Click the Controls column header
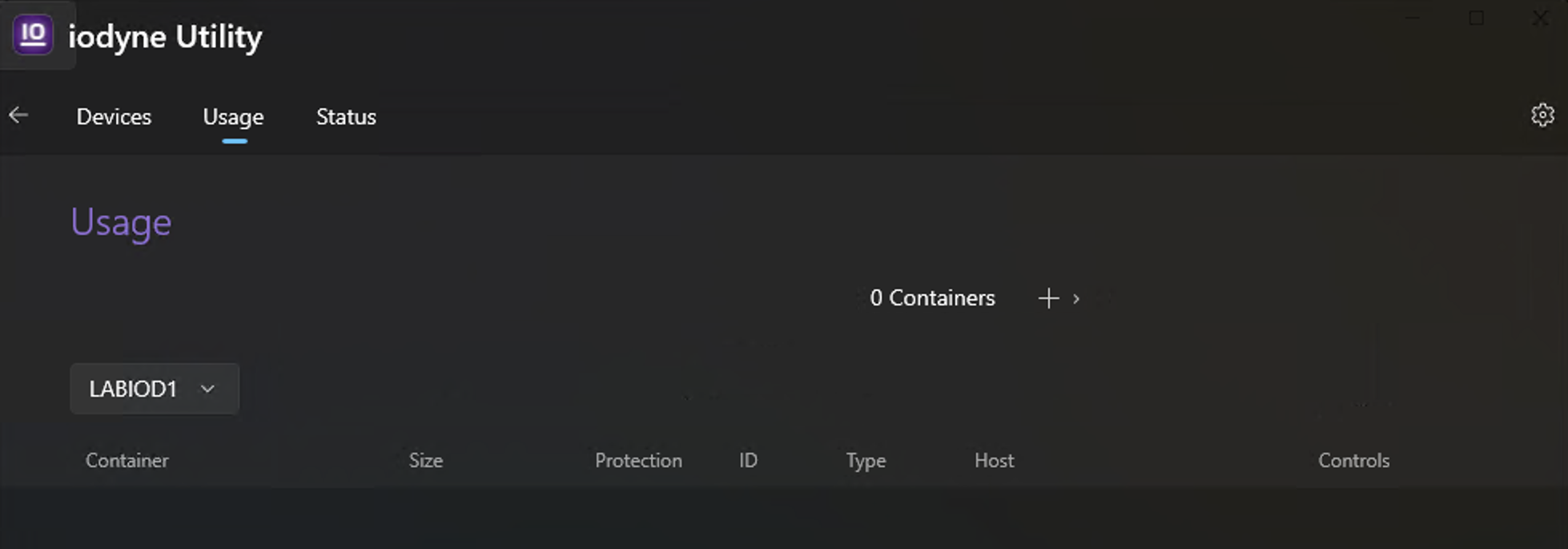 pos(1353,461)
